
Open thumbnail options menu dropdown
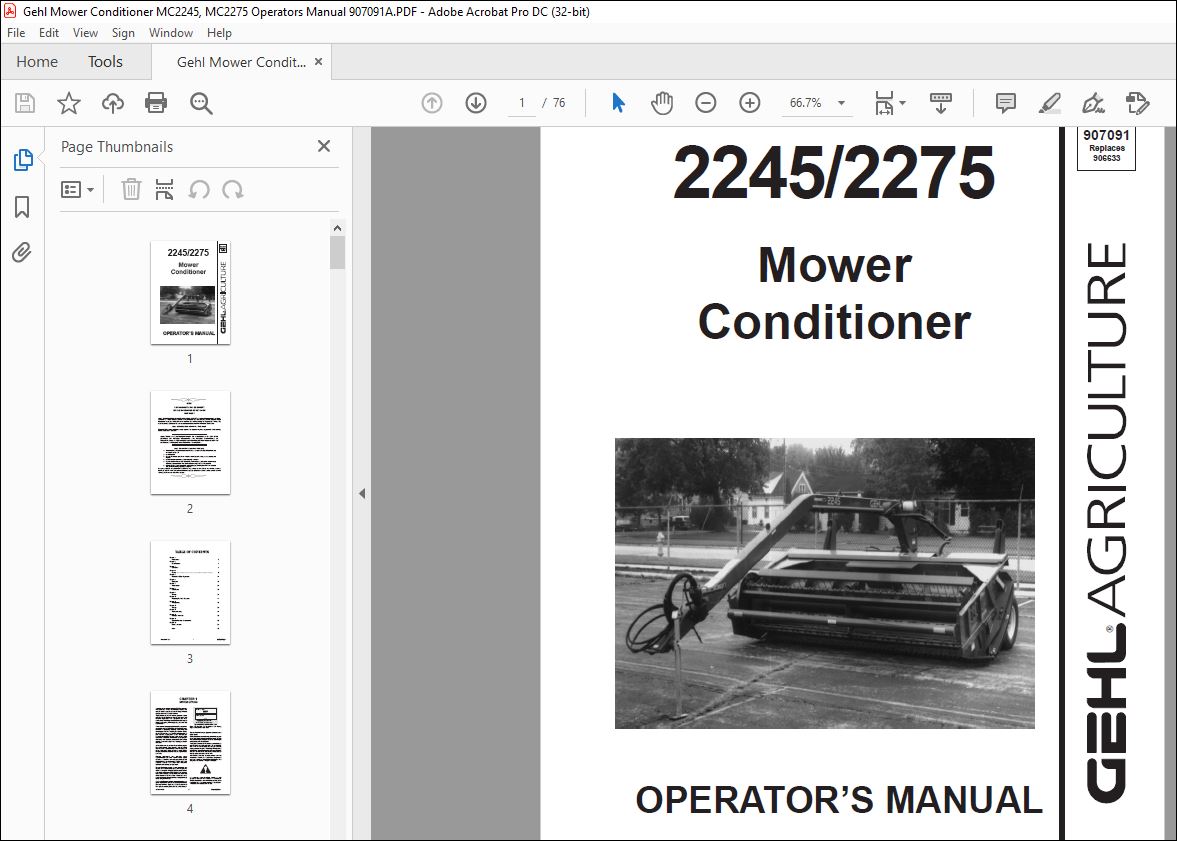pyautogui.click(x=77, y=189)
